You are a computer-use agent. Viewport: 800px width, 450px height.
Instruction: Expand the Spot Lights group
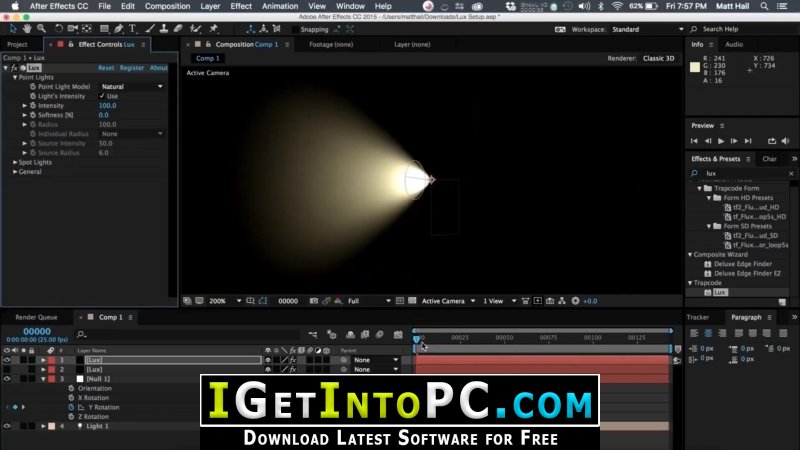tap(15, 162)
